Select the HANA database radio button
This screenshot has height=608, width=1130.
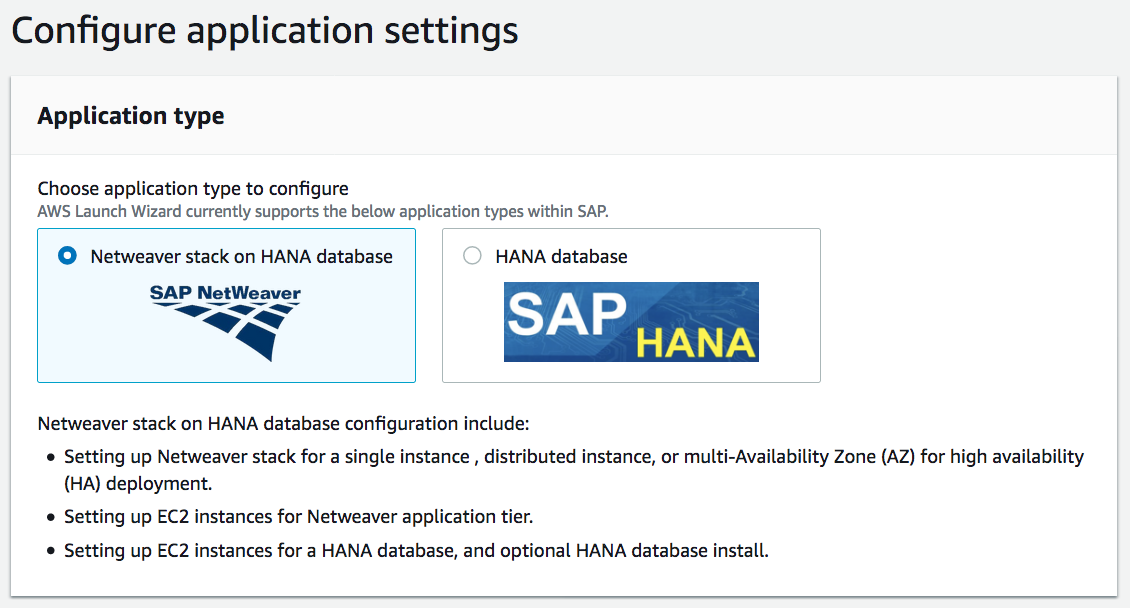(472, 256)
